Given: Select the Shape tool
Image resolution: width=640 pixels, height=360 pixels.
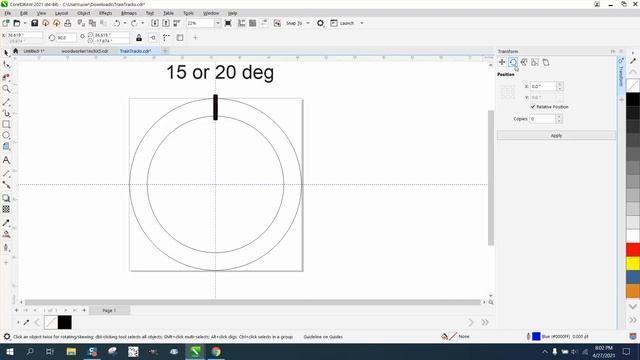Looking at the screenshot, I should click(x=6, y=65).
